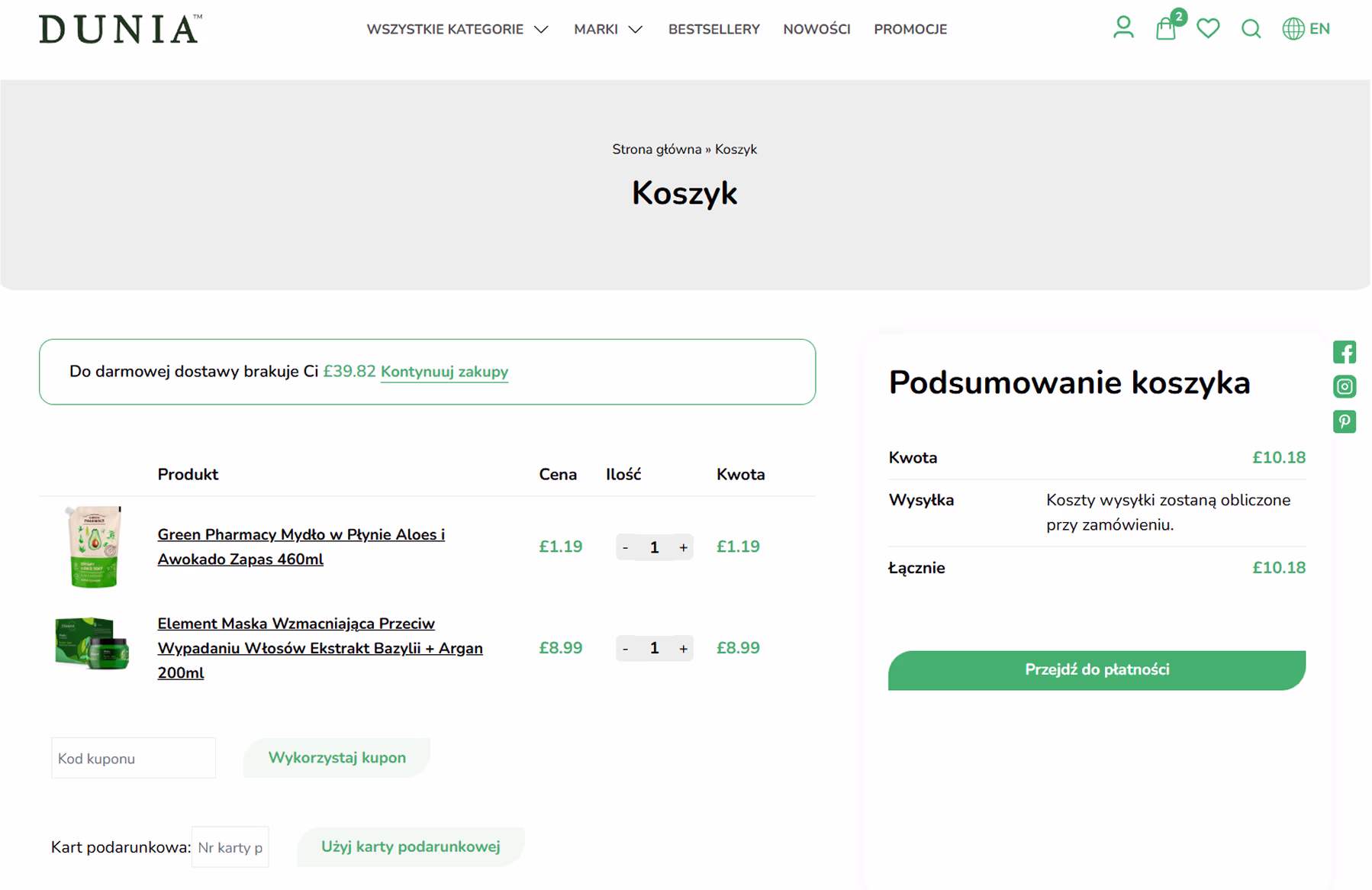This screenshot has height=890, width=1372.
Task: Select the £39.82 free delivery amount
Action: [349, 372]
